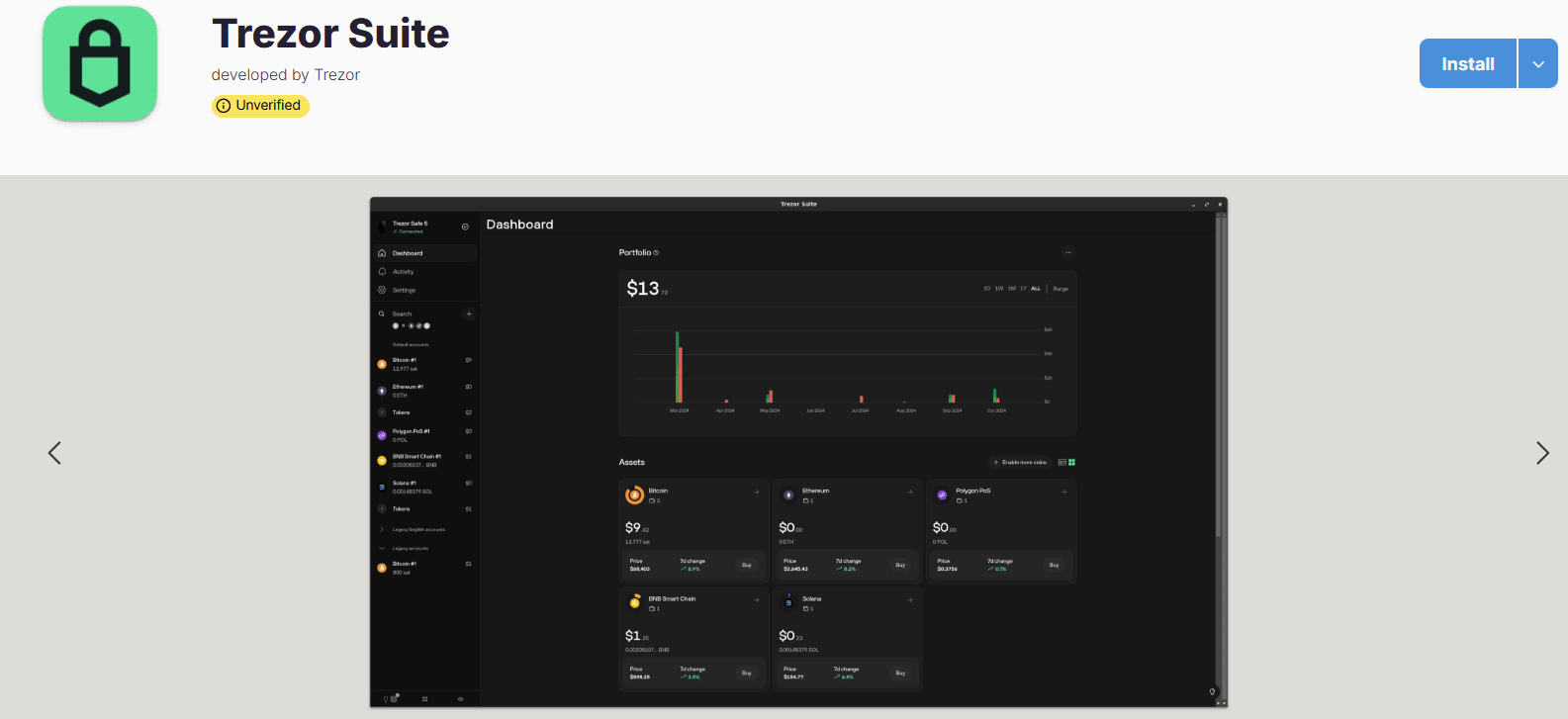Viewport: 1568px width, 719px height.
Task: Go to the previous screenshot with left arrow
Action: pyautogui.click(x=54, y=453)
